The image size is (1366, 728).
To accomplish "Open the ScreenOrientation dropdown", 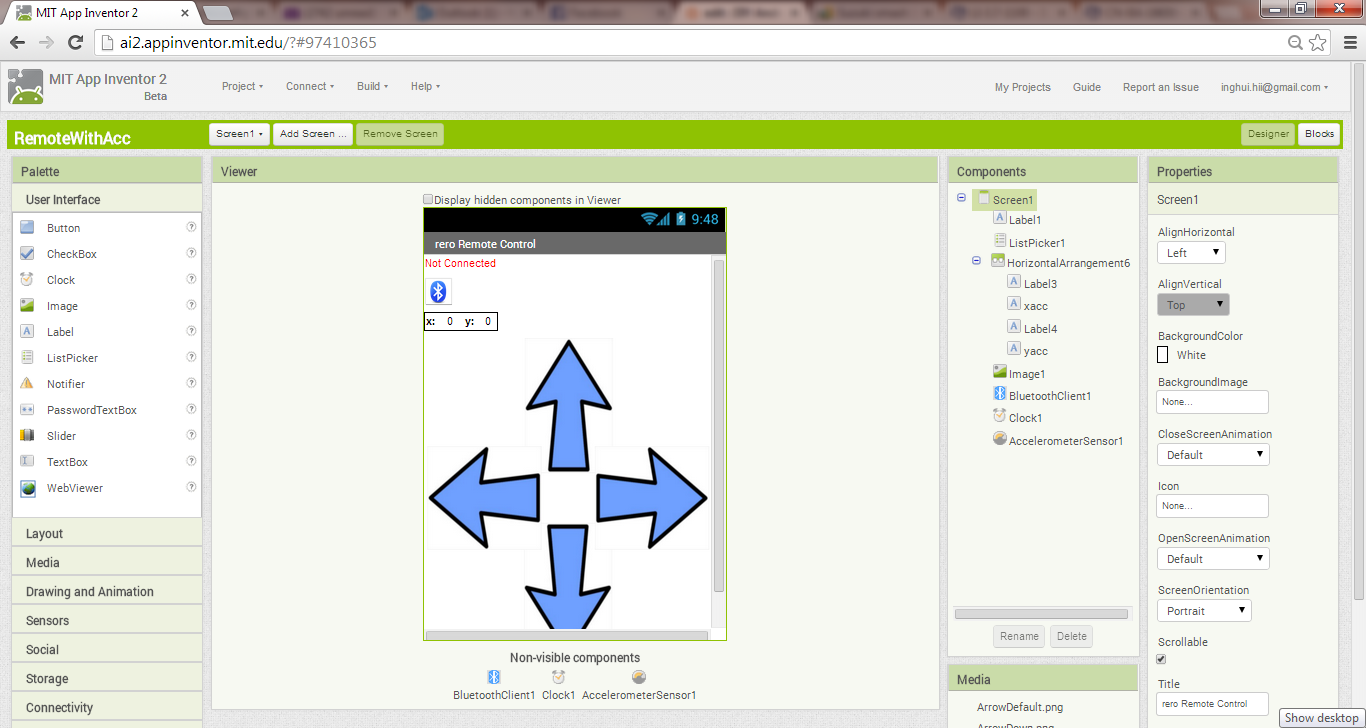I will tap(1204, 611).
